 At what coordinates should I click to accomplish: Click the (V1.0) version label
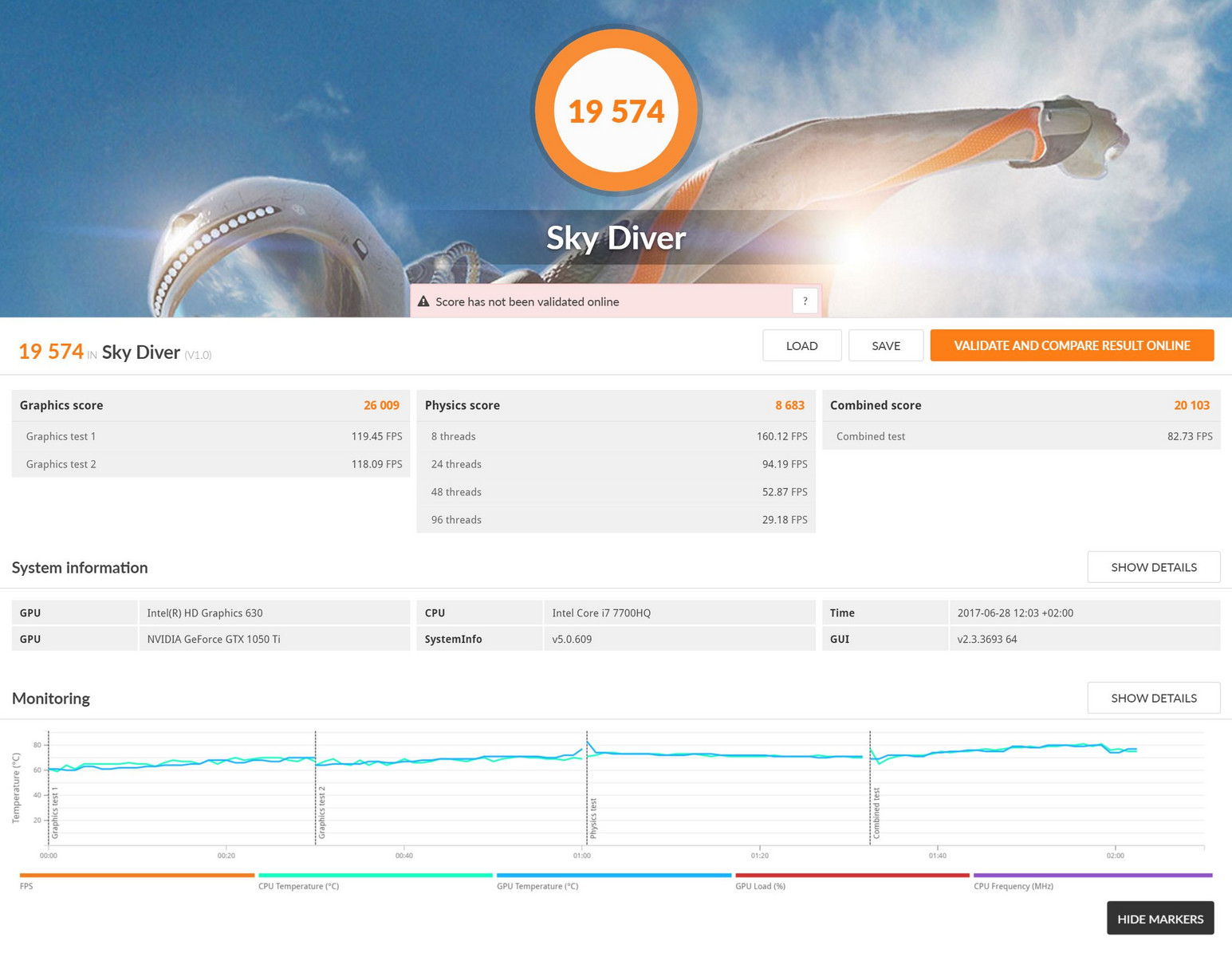(198, 355)
